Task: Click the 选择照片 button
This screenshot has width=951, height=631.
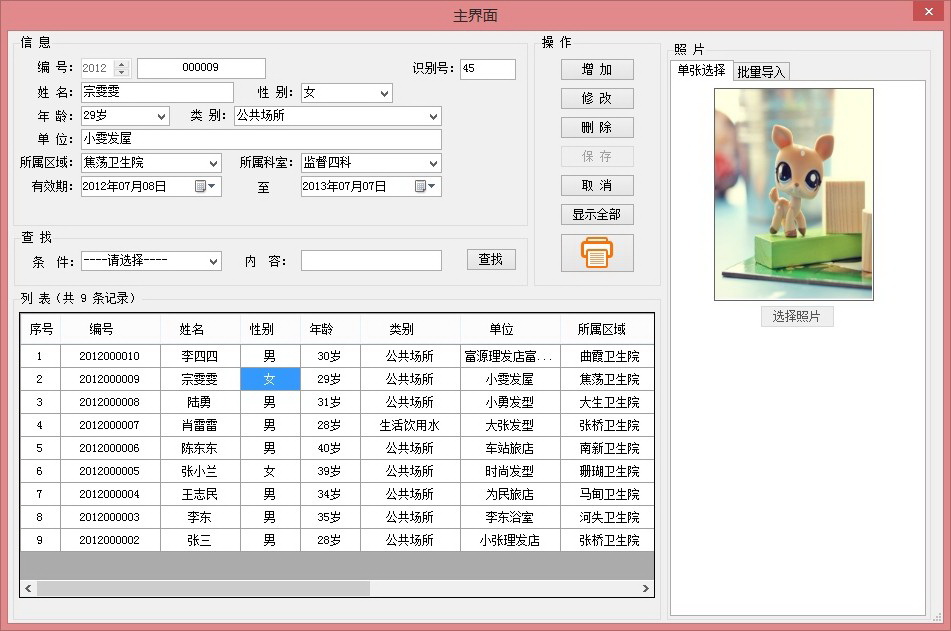Action: click(x=797, y=316)
